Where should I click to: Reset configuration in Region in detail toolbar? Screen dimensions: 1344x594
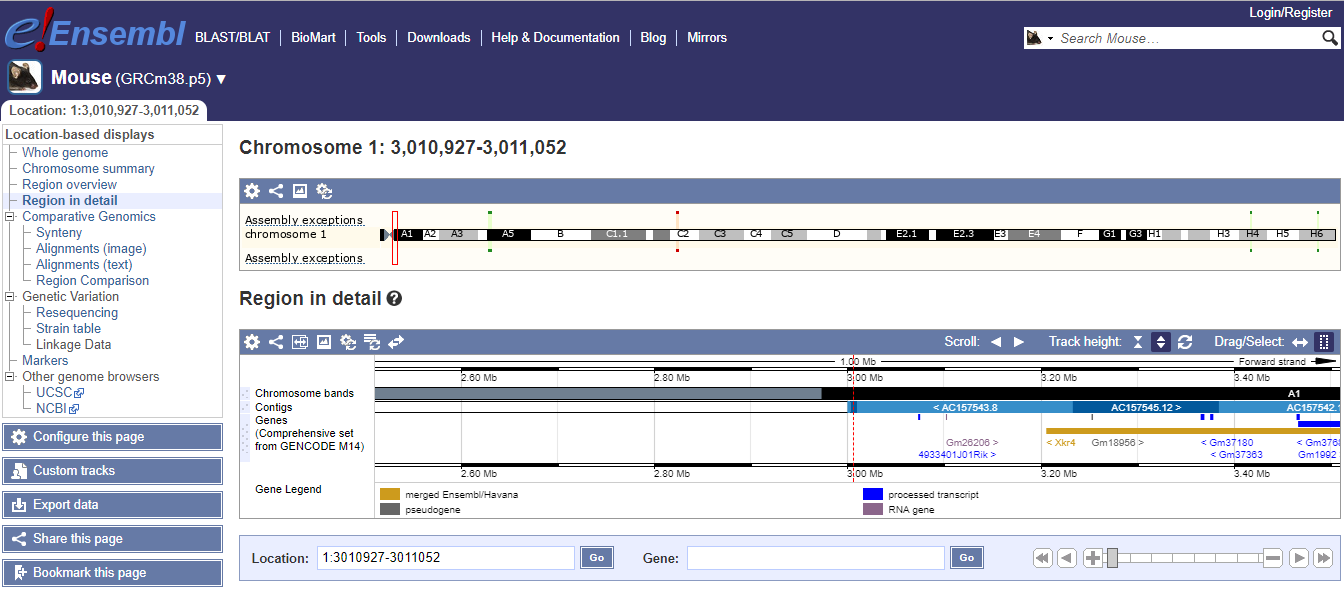pyautogui.click(x=348, y=342)
